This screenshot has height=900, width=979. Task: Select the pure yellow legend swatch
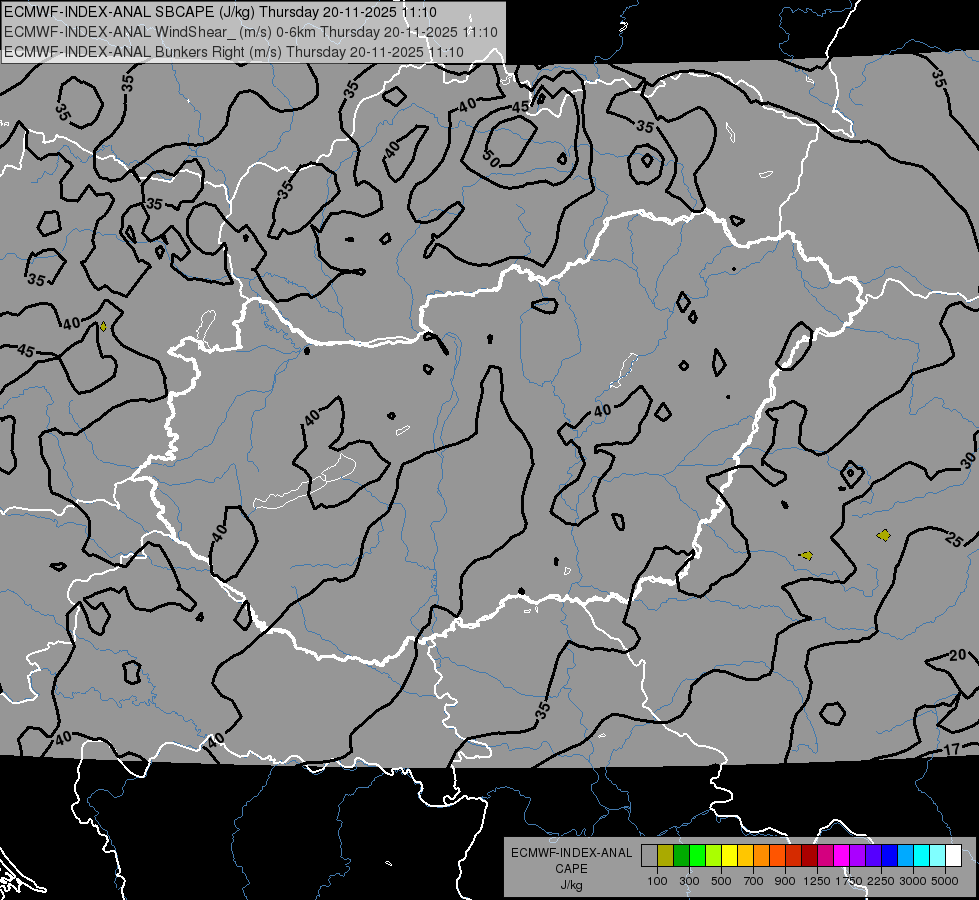(x=729, y=856)
